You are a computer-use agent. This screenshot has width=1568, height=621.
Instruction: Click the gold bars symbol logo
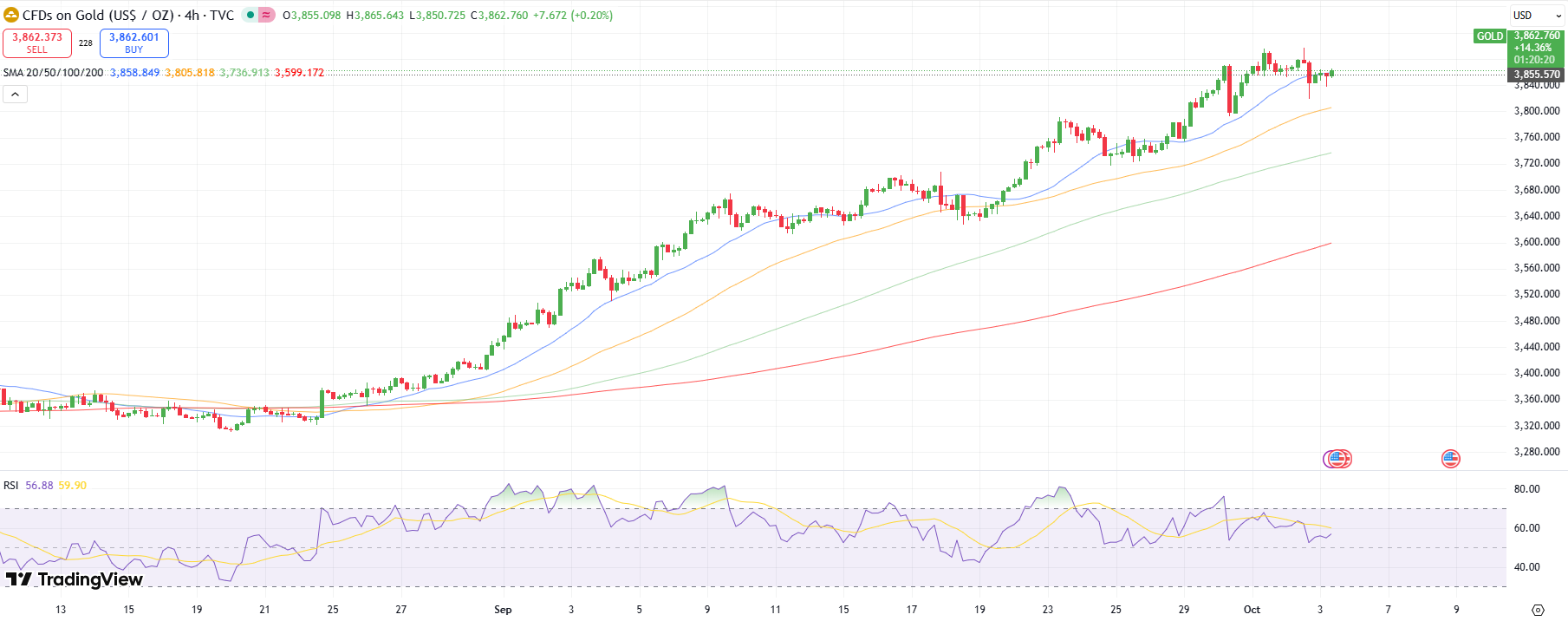click(11, 15)
